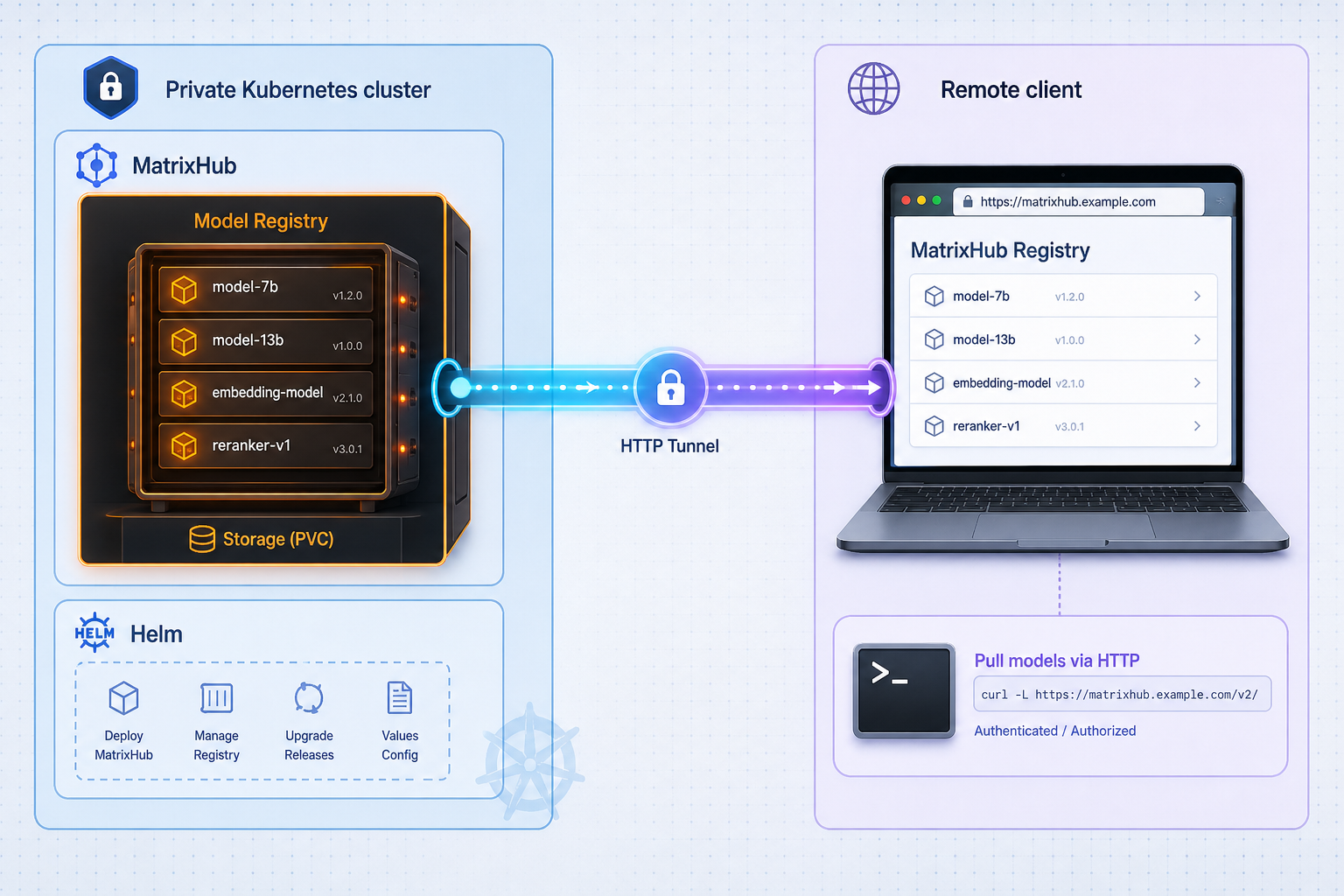Click the Pull models via HTTP heading
Viewport: 1344px width, 896px height.
(1057, 661)
